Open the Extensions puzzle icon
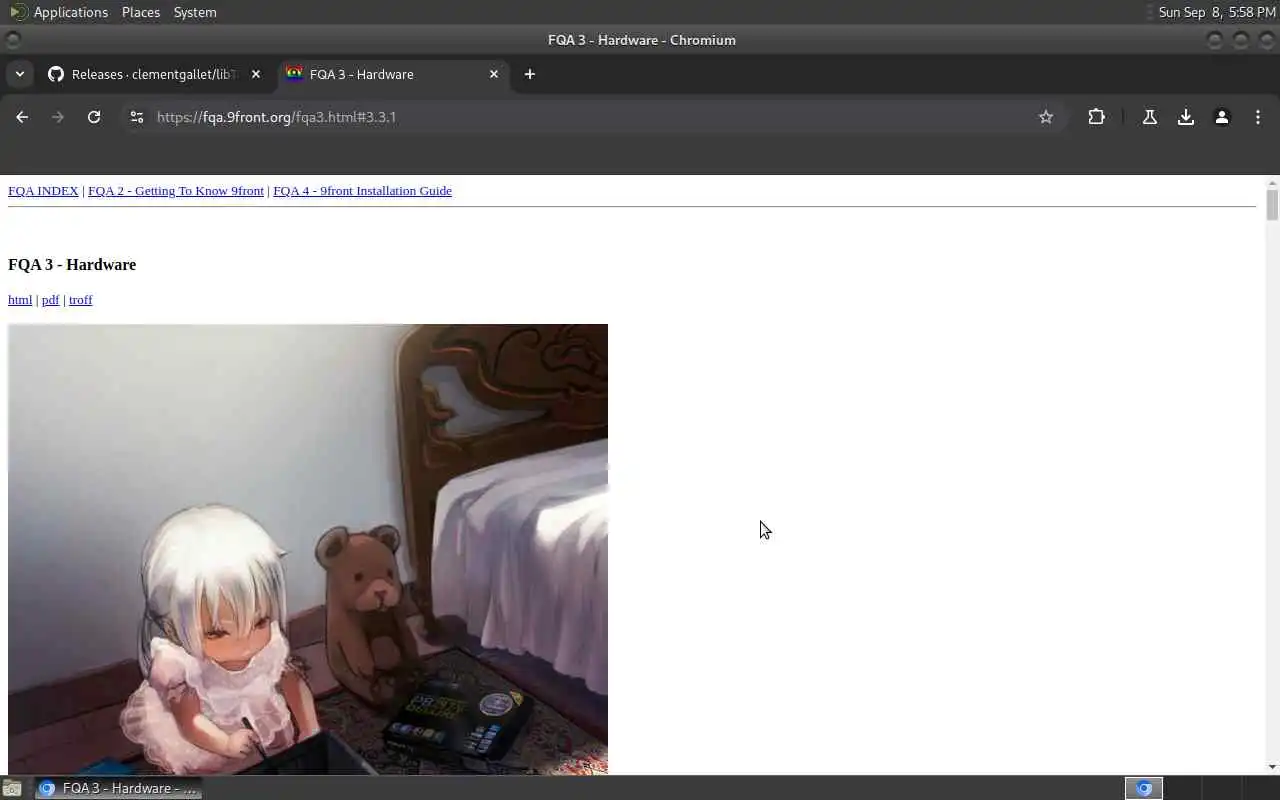The height and width of the screenshot is (800, 1280). point(1097,117)
